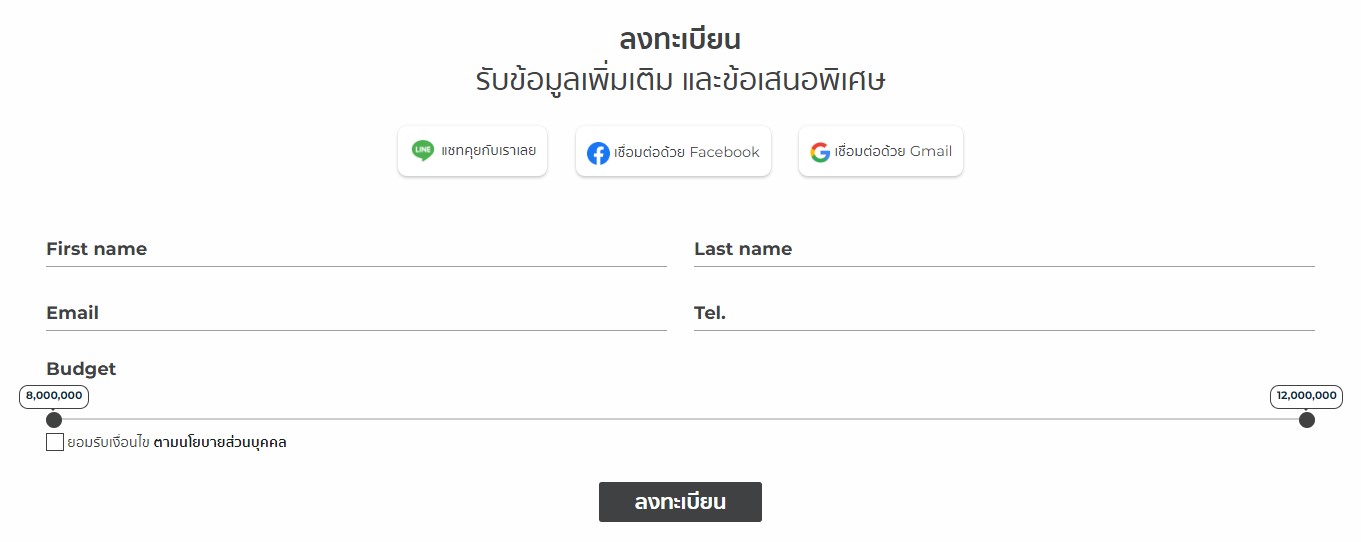The height and width of the screenshot is (542, 1361).
Task: Grab the maximum Budget slider handle
Action: click(1307, 419)
